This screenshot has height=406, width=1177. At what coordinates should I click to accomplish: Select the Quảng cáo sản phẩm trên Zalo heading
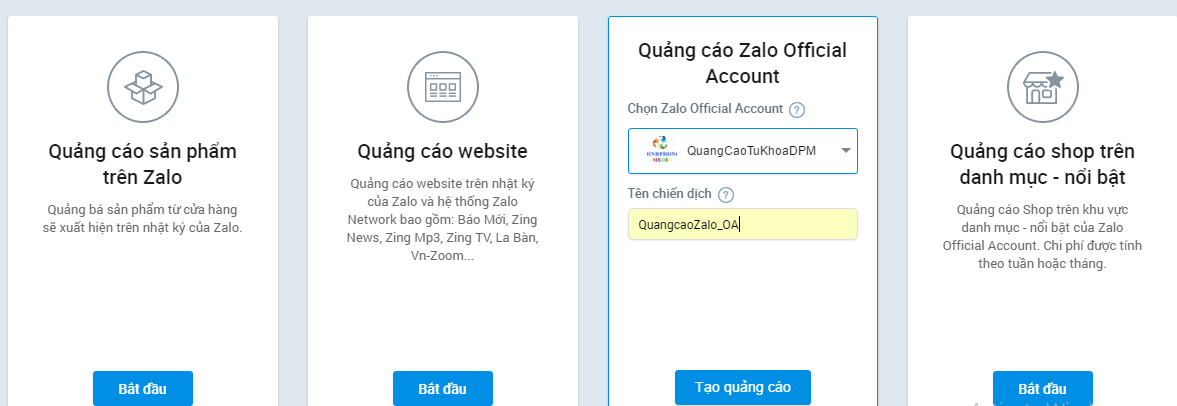point(143,164)
